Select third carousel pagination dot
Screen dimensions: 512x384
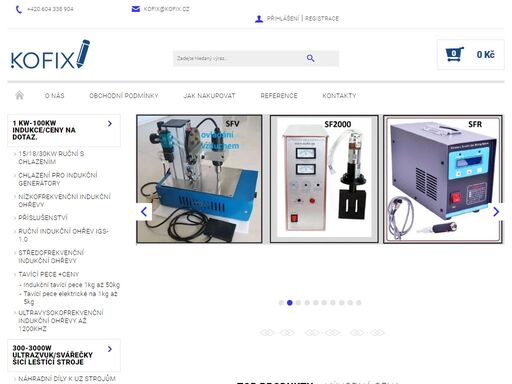coord(298,303)
